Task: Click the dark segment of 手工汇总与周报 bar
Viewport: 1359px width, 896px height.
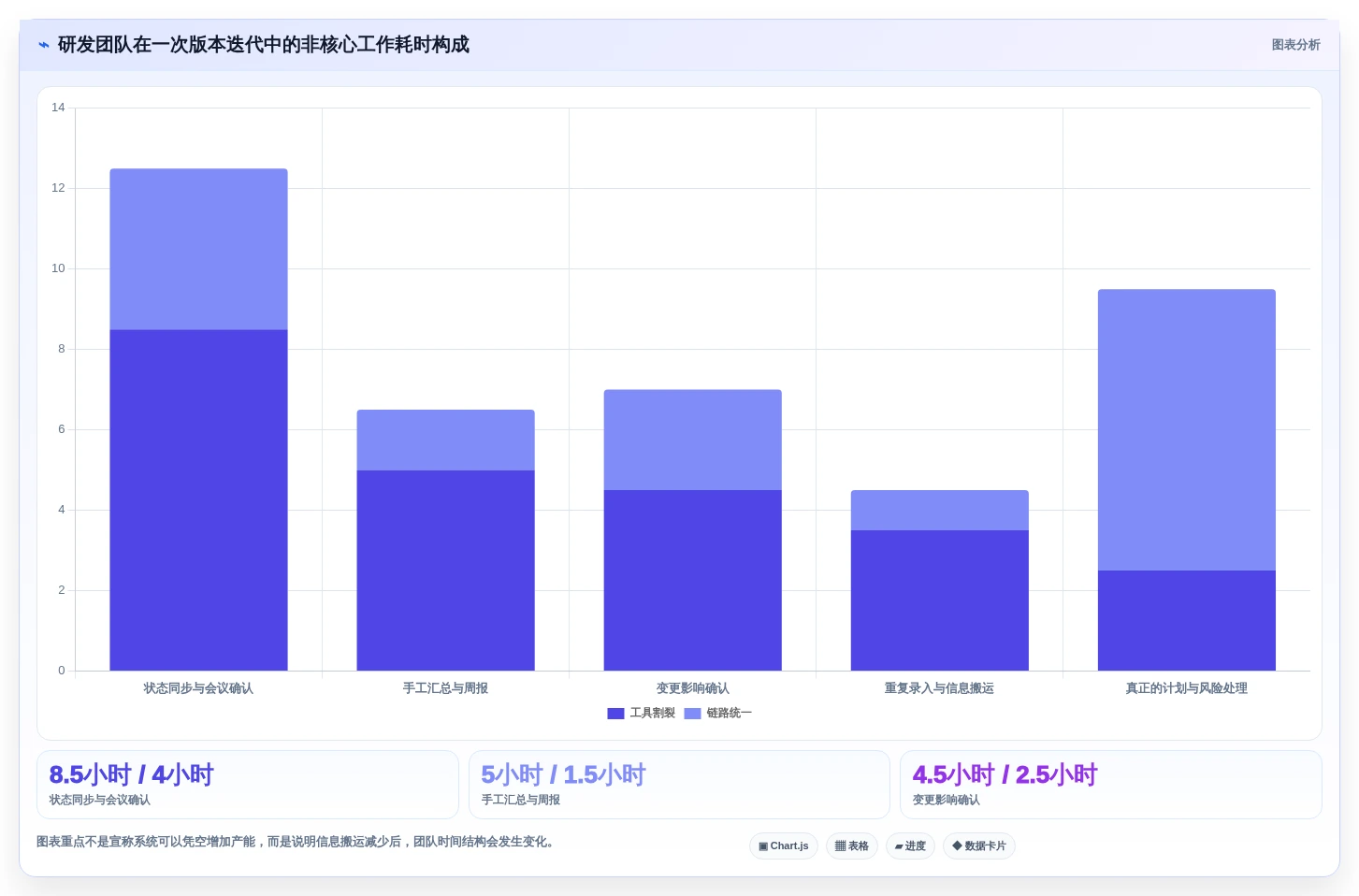Action: pos(445,571)
